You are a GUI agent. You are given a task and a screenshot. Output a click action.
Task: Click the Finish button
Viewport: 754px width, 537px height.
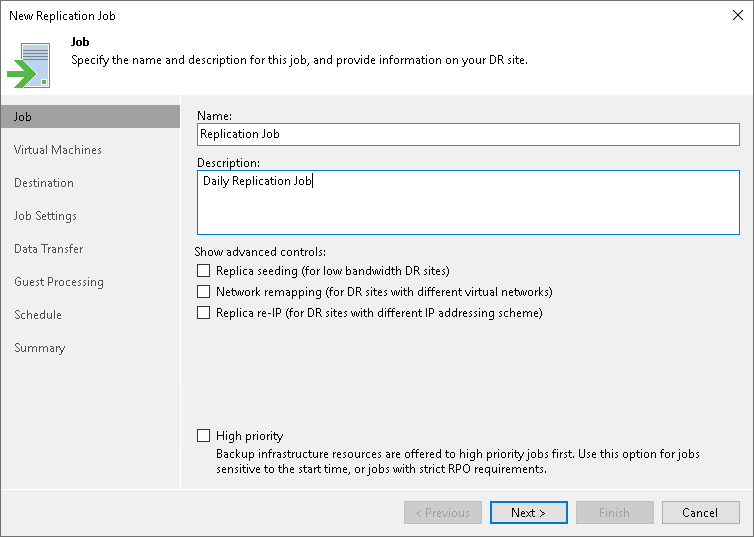pyautogui.click(x=614, y=513)
